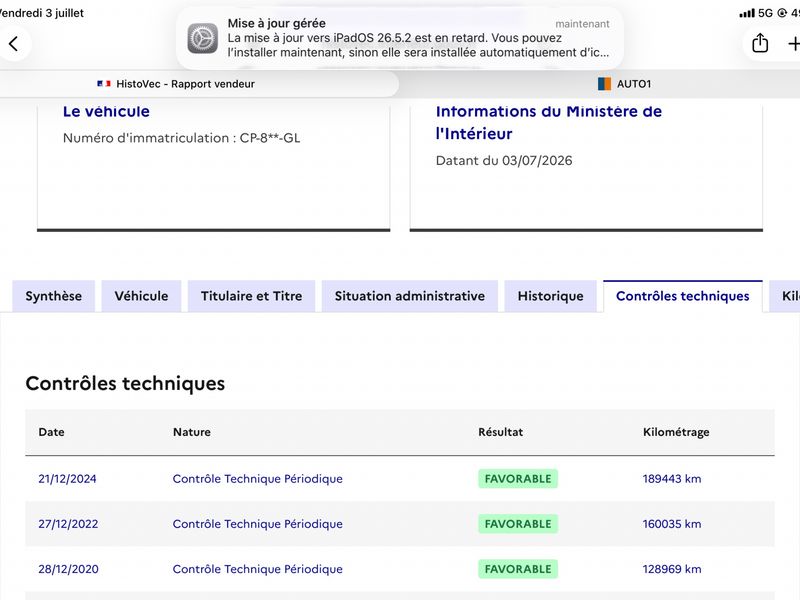The height and width of the screenshot is (600, 800).
Task: Select the Contrôles techniques tab
Action: tap(683, 296)
